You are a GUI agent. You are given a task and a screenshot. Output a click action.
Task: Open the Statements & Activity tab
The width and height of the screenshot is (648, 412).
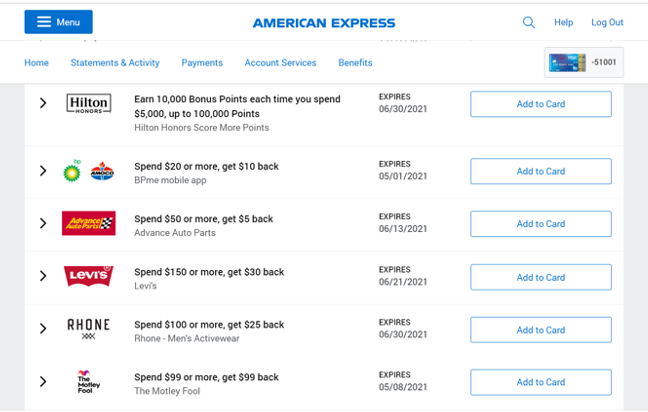(115, 63)
